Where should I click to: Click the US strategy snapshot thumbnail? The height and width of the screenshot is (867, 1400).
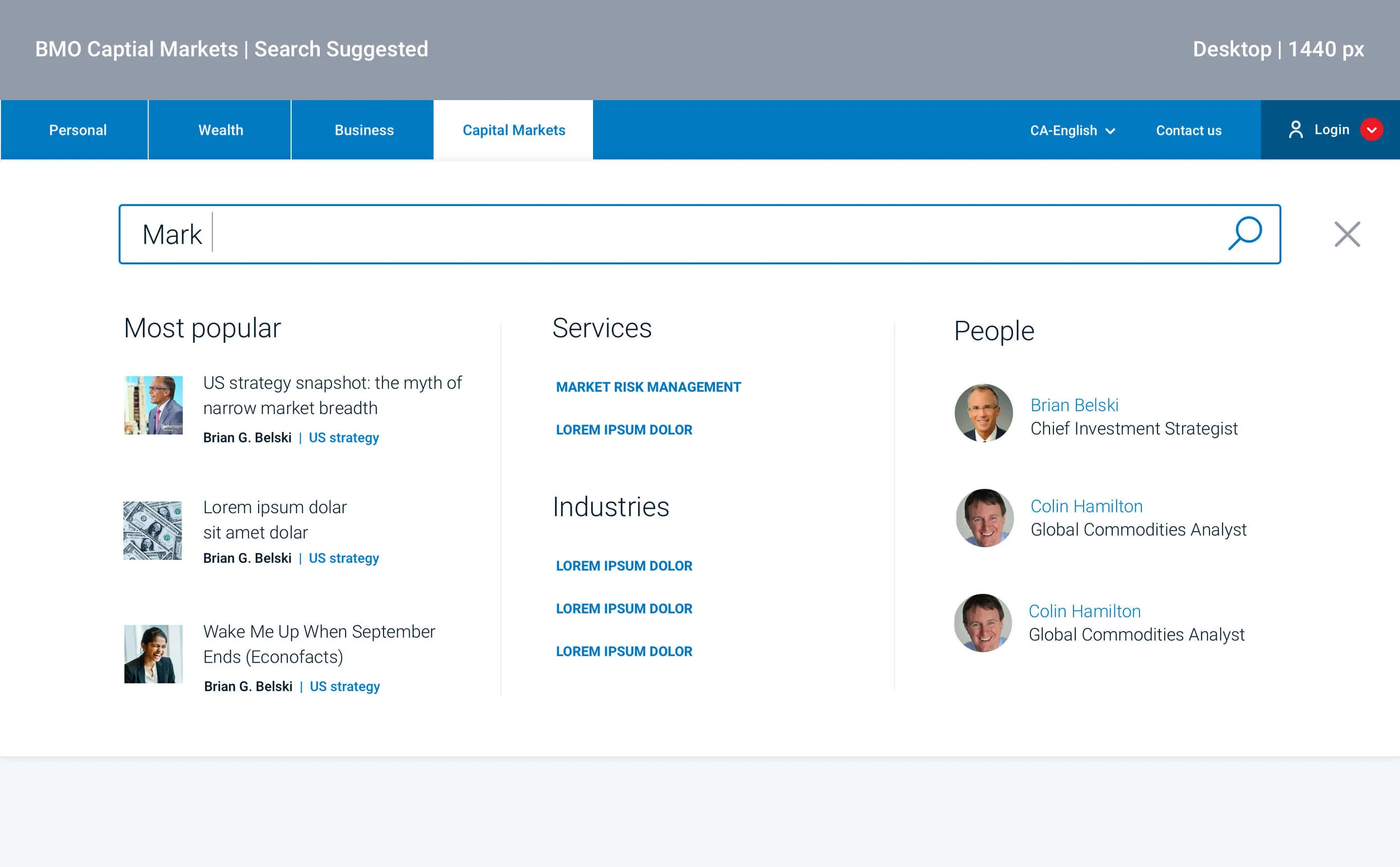tap(153, 405)
